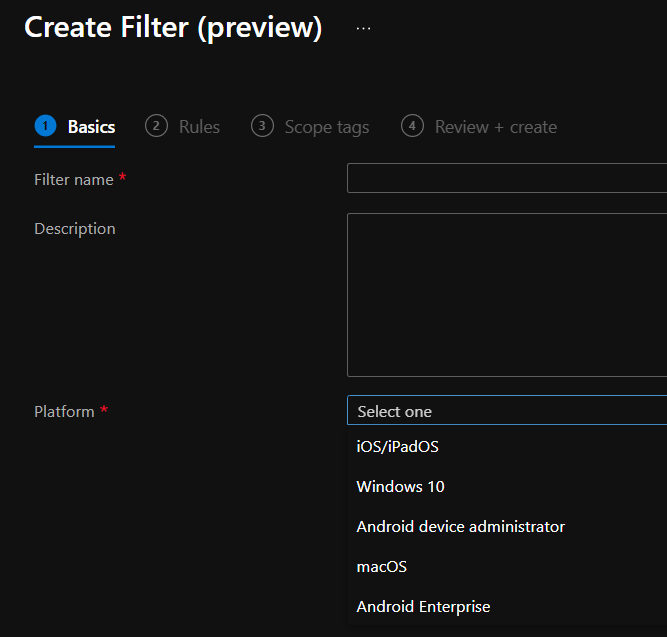Open the ellipsis menu beside the title
Image resolution: width=667 pixels, height=637 pixels.
point(363,28)
